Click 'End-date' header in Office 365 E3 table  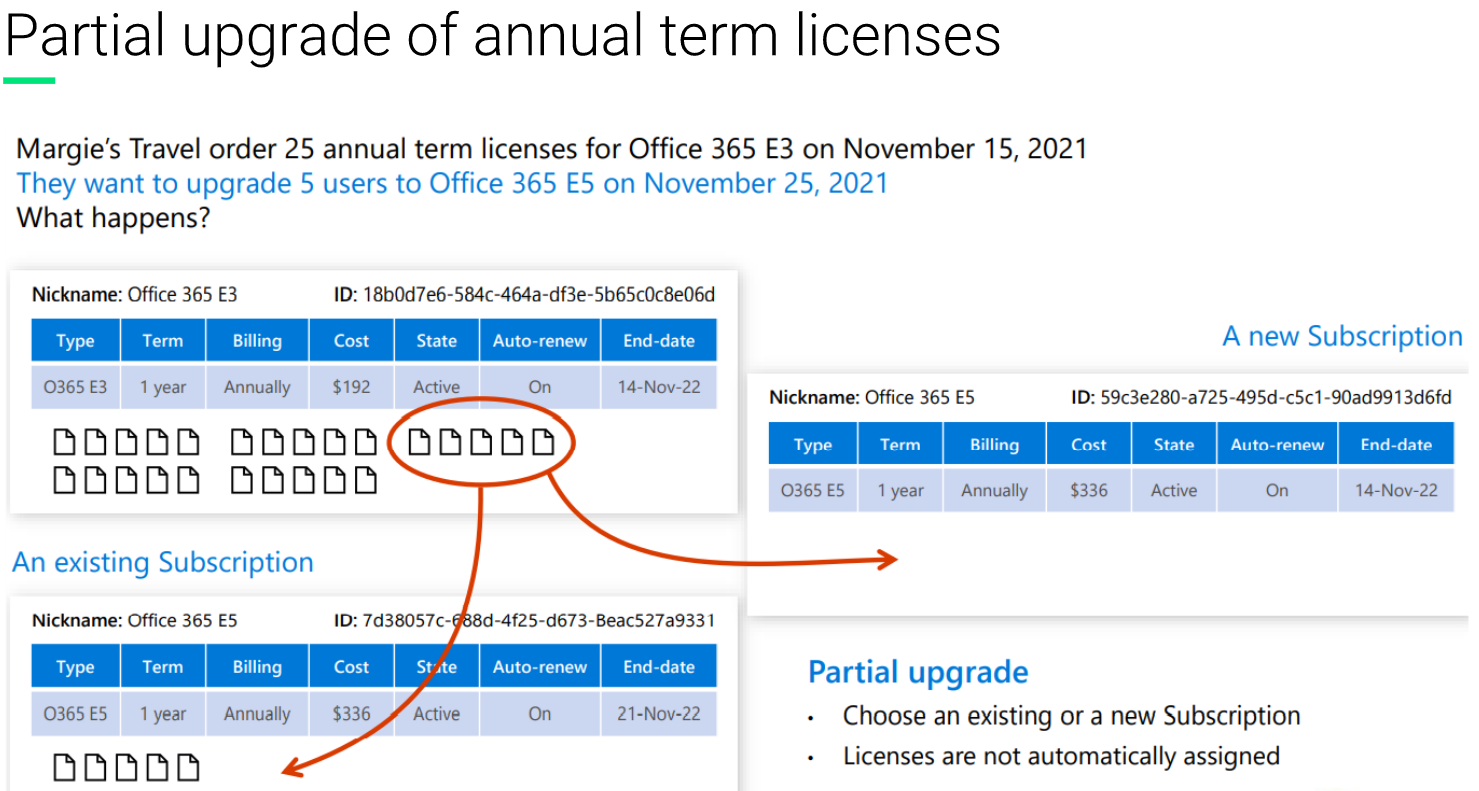click(659, 340)
